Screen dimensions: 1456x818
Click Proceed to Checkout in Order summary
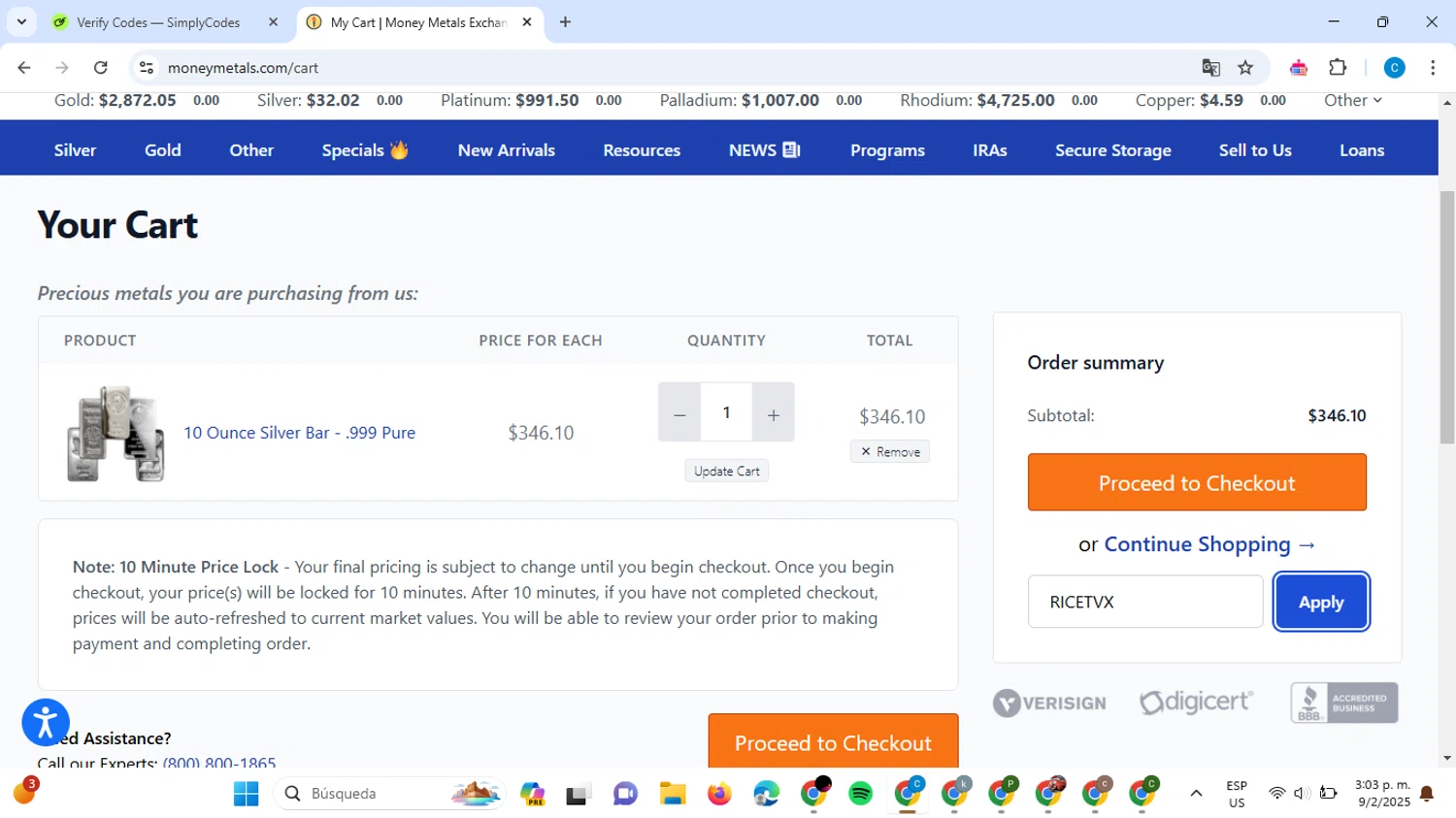point(1197,482)
